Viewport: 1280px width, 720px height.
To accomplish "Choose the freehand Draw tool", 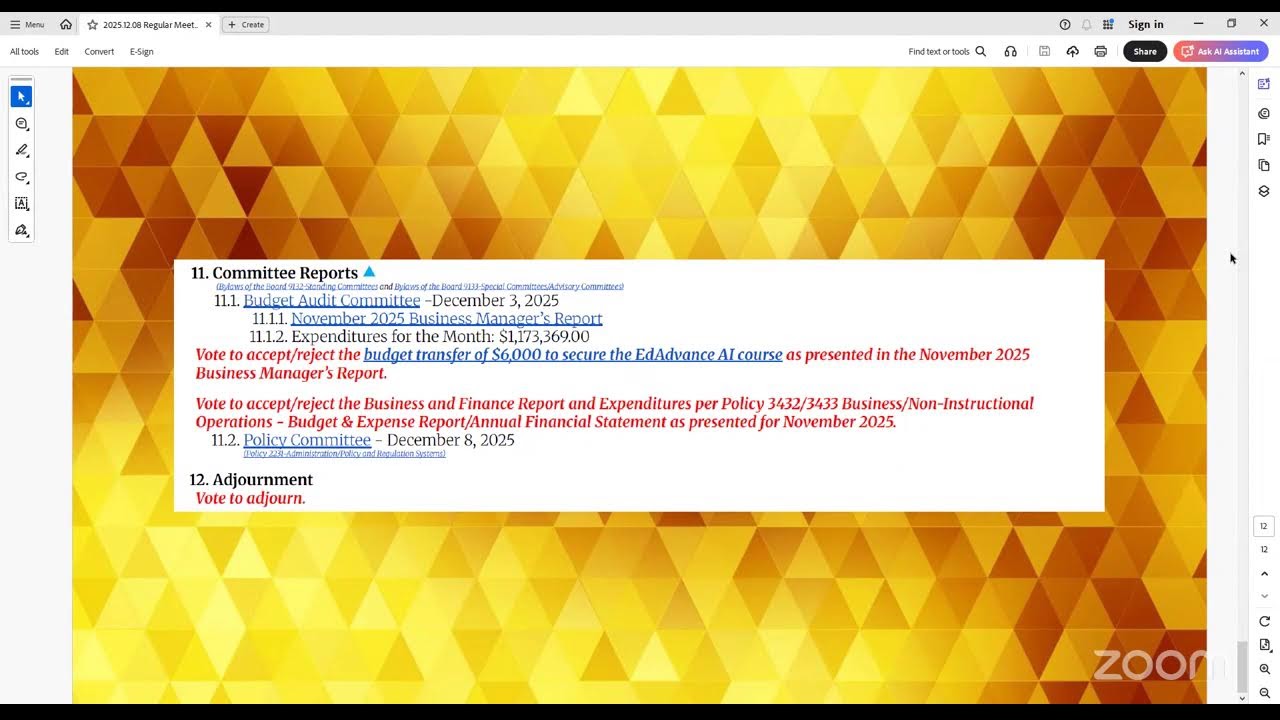I will 21,177.
